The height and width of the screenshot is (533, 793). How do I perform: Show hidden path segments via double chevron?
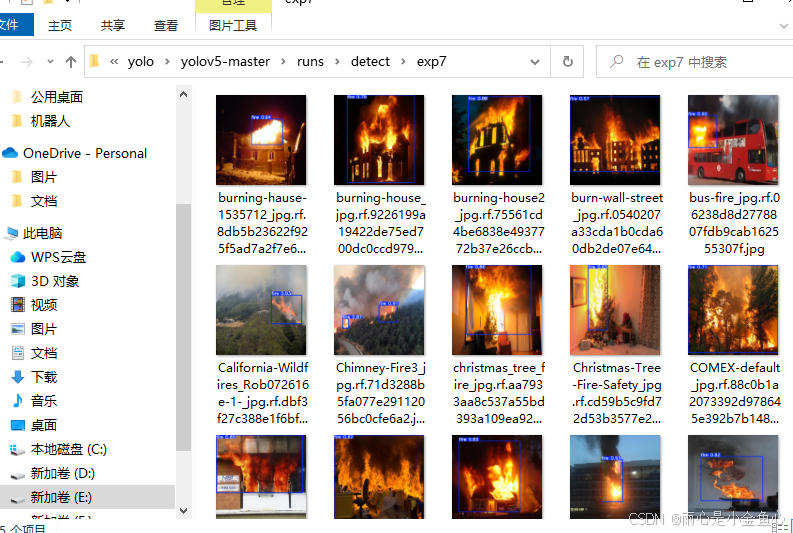click(x=114, y=62)
